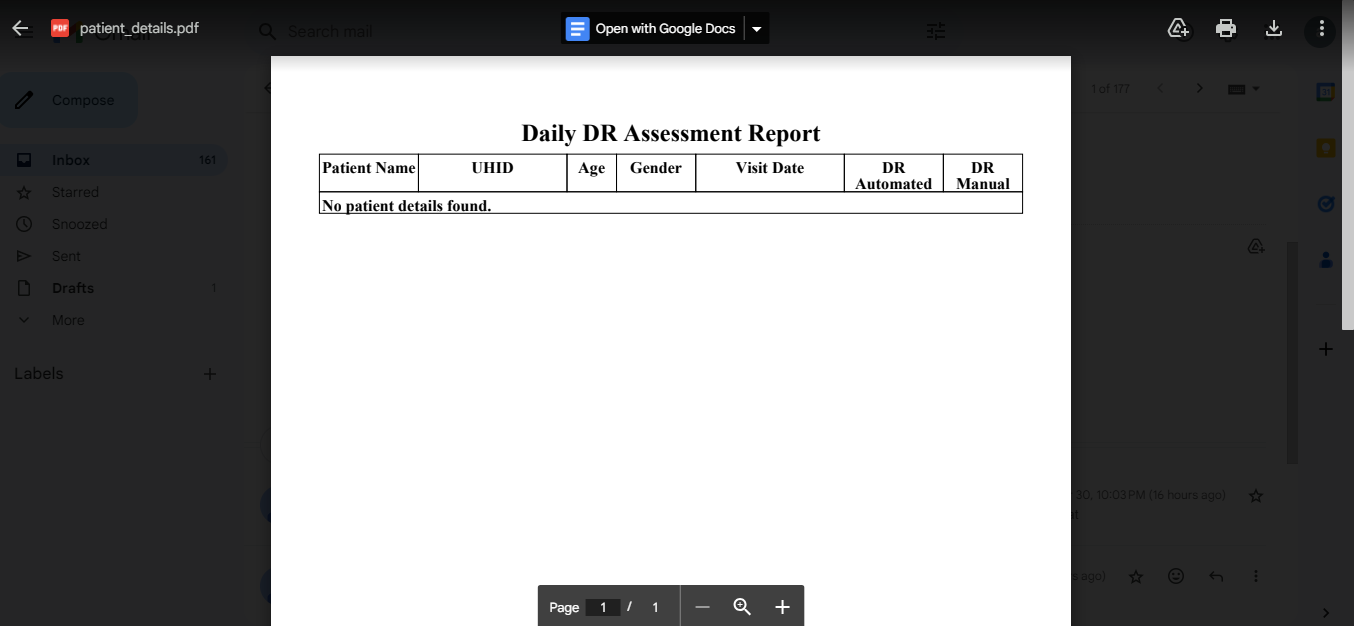
Task: Collapse side panel chevron at bottom right
Action: click(1326, 613)
